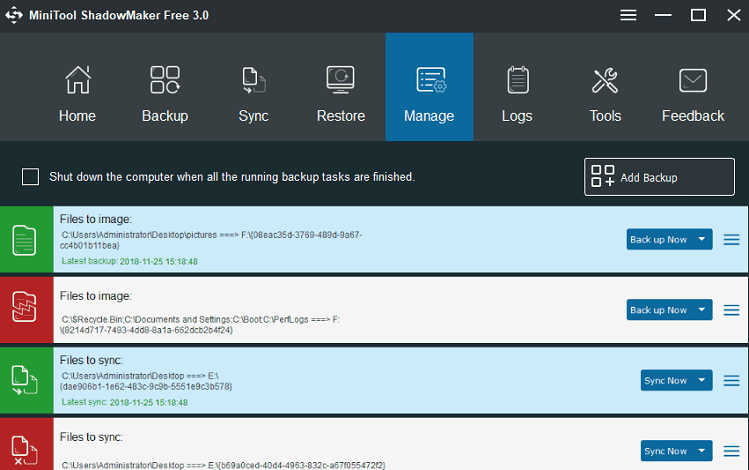
Task: Open the Logs clipboard icon
Action: tap(518, 80)
